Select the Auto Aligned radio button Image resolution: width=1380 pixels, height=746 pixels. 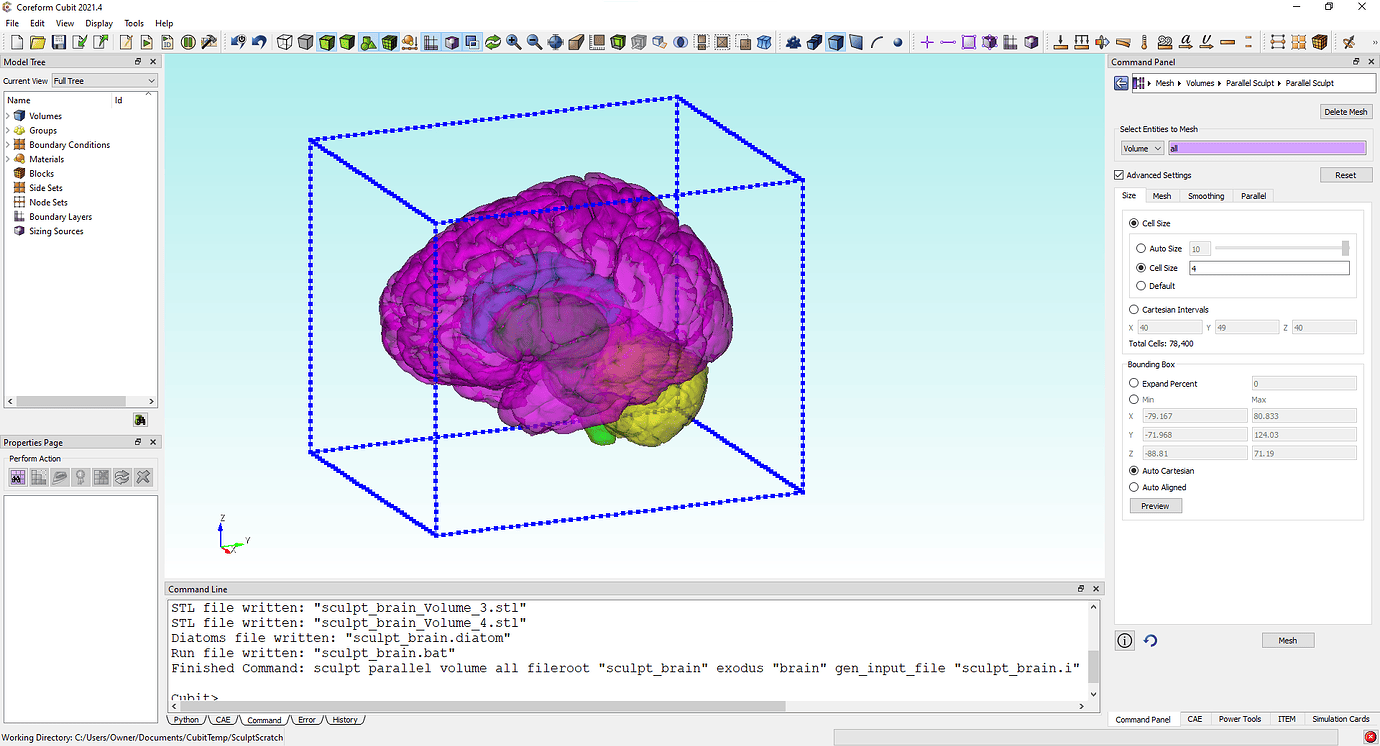(1134, 487)
